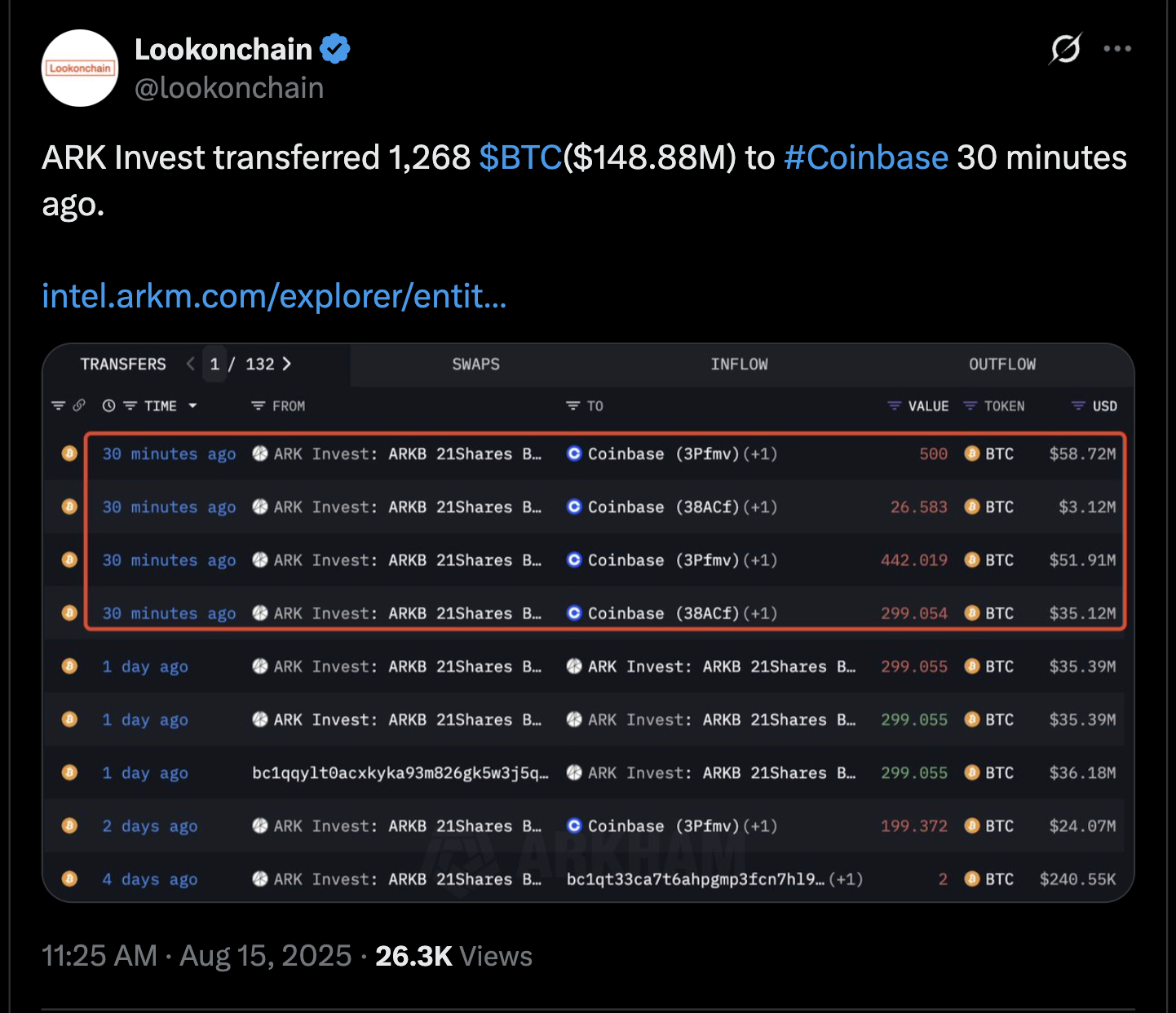Click the page number 1 input field
The image size is (1176, 1013).
tap(214, 364)
